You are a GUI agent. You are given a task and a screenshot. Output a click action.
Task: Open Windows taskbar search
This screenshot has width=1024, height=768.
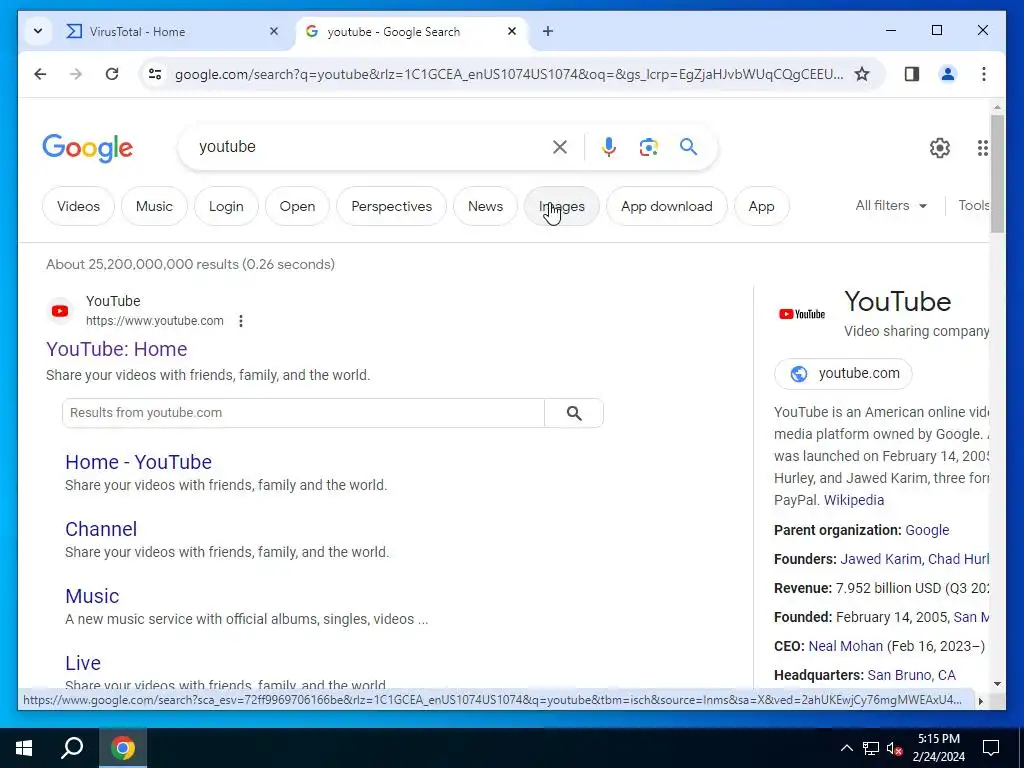72,748
